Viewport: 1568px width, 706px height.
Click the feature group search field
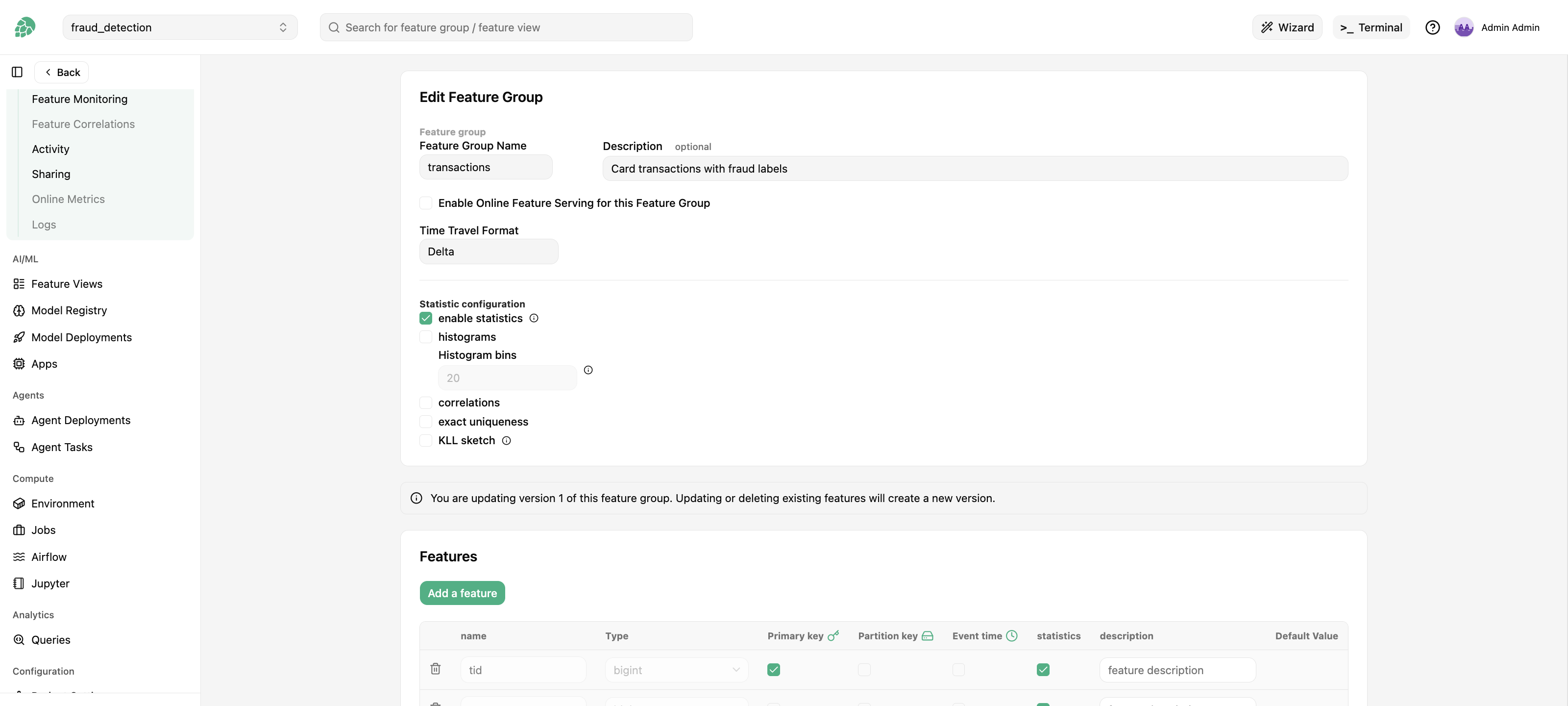coord(506,27)
